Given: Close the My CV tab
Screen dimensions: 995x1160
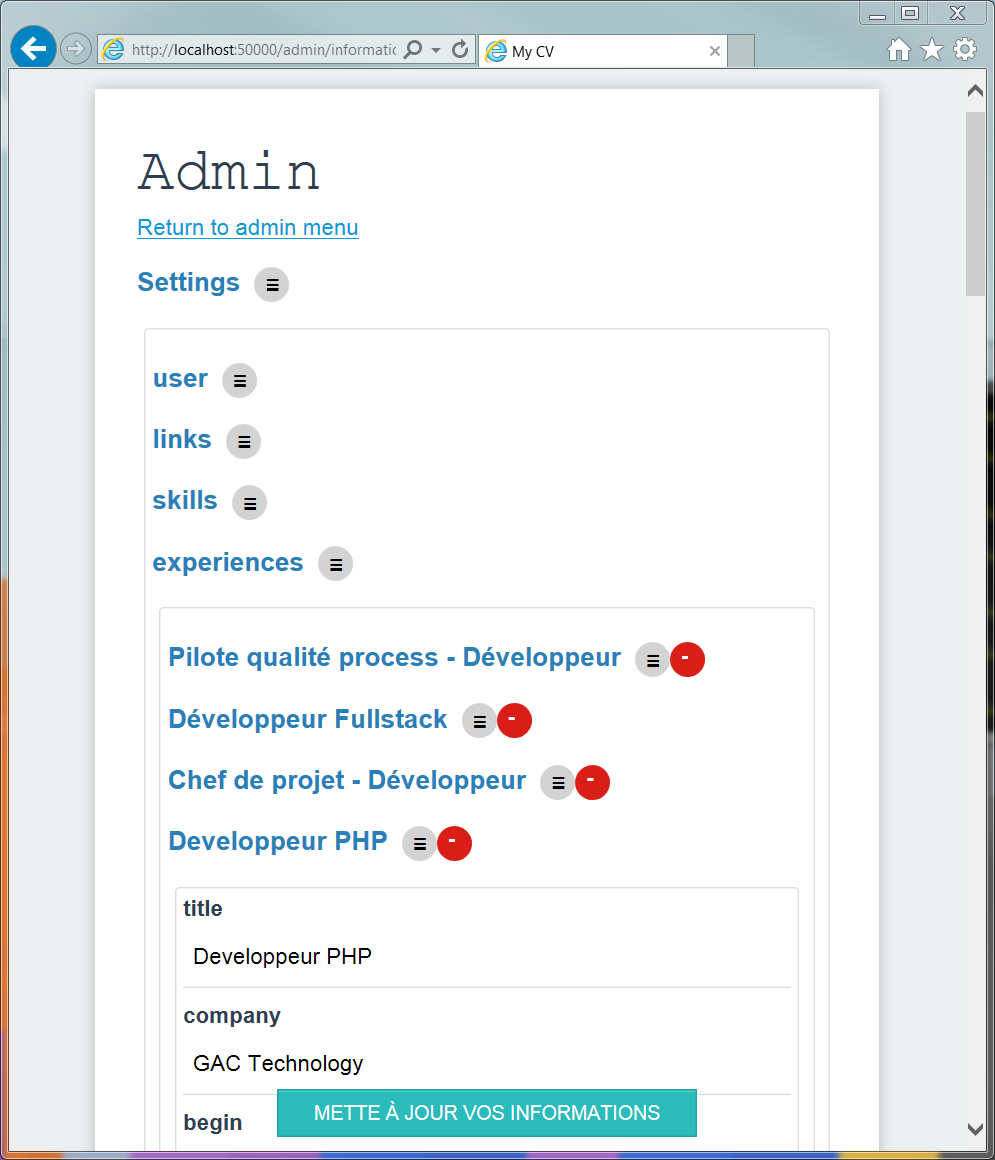Looking at the screenshot, I should click(x=715, y=51).
